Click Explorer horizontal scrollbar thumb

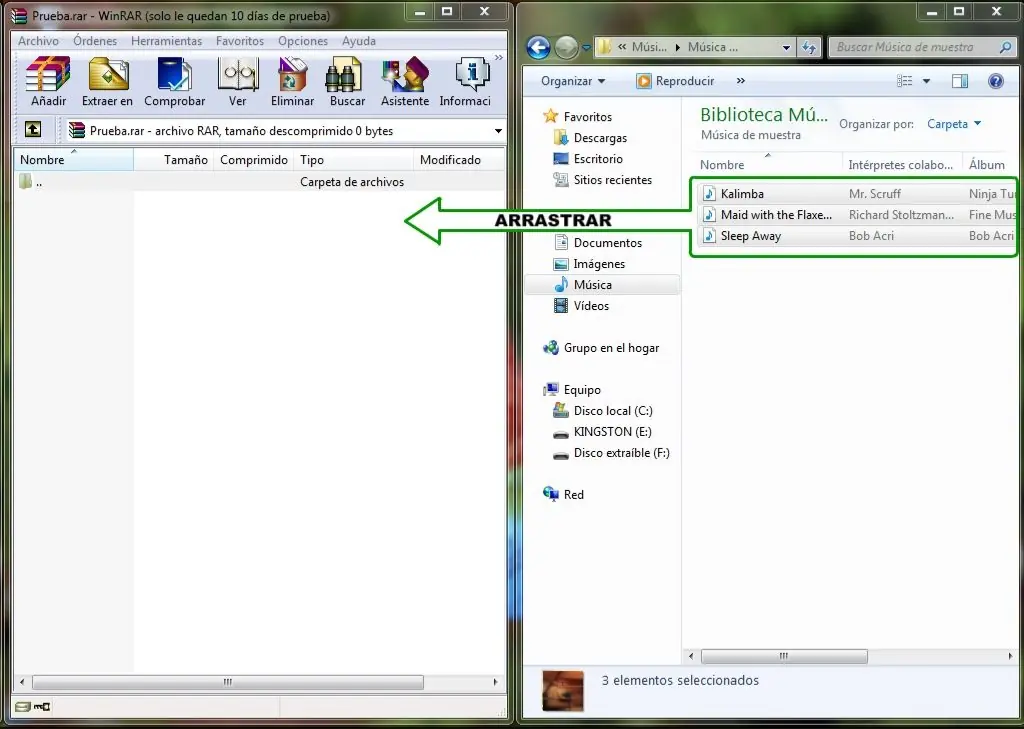pyautogui.click(x=784, y=656)
